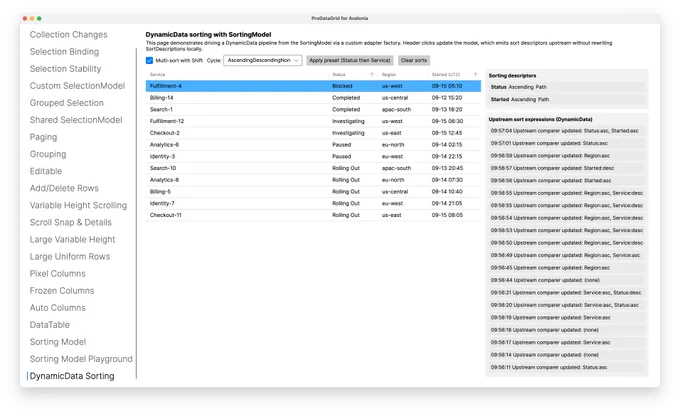Image resolution: width=680 pixels, height=414 pixels.
Task: Select the Identity-7 row
Action: pos(314,203)
